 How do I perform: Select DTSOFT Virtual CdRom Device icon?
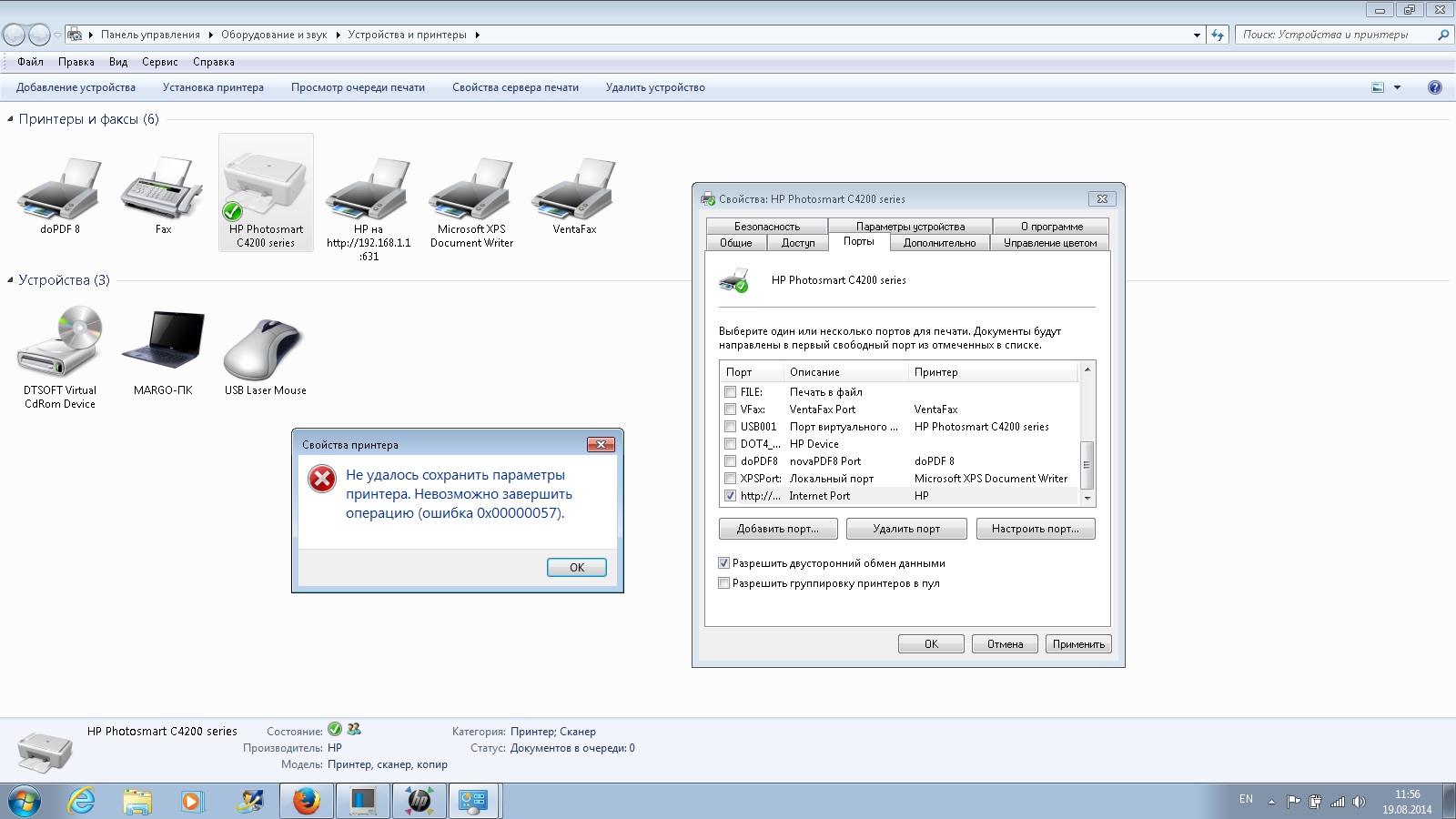click(x=60, y=357)
